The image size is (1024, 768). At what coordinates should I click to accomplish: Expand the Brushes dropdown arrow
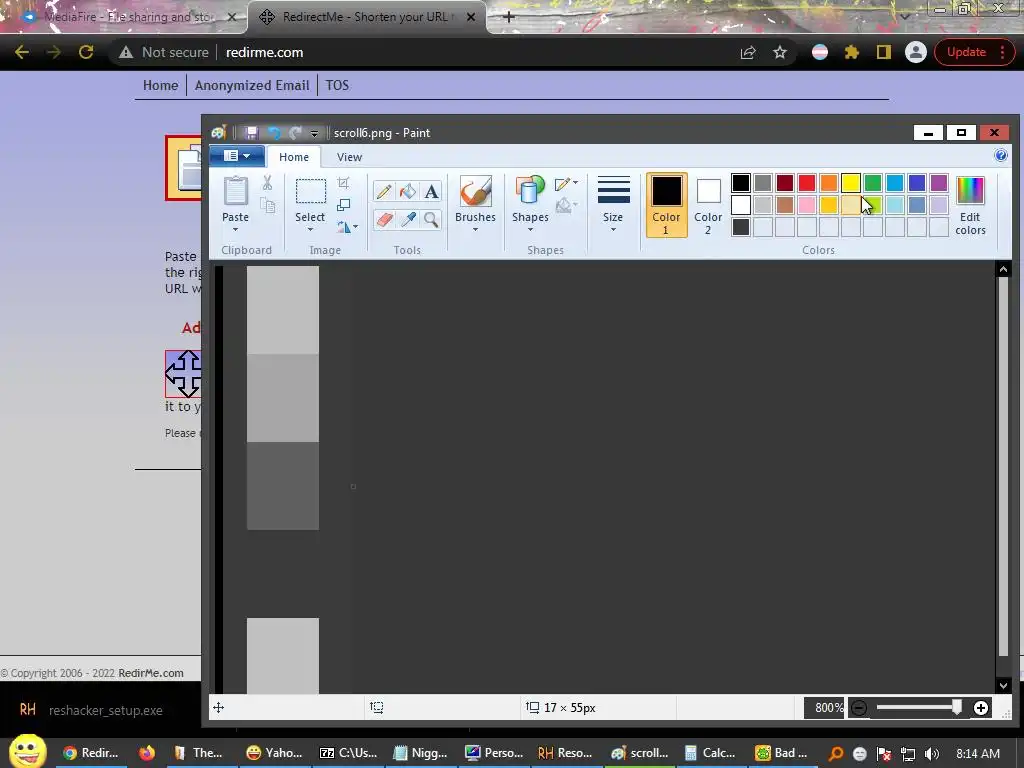(x=475, y=230)
